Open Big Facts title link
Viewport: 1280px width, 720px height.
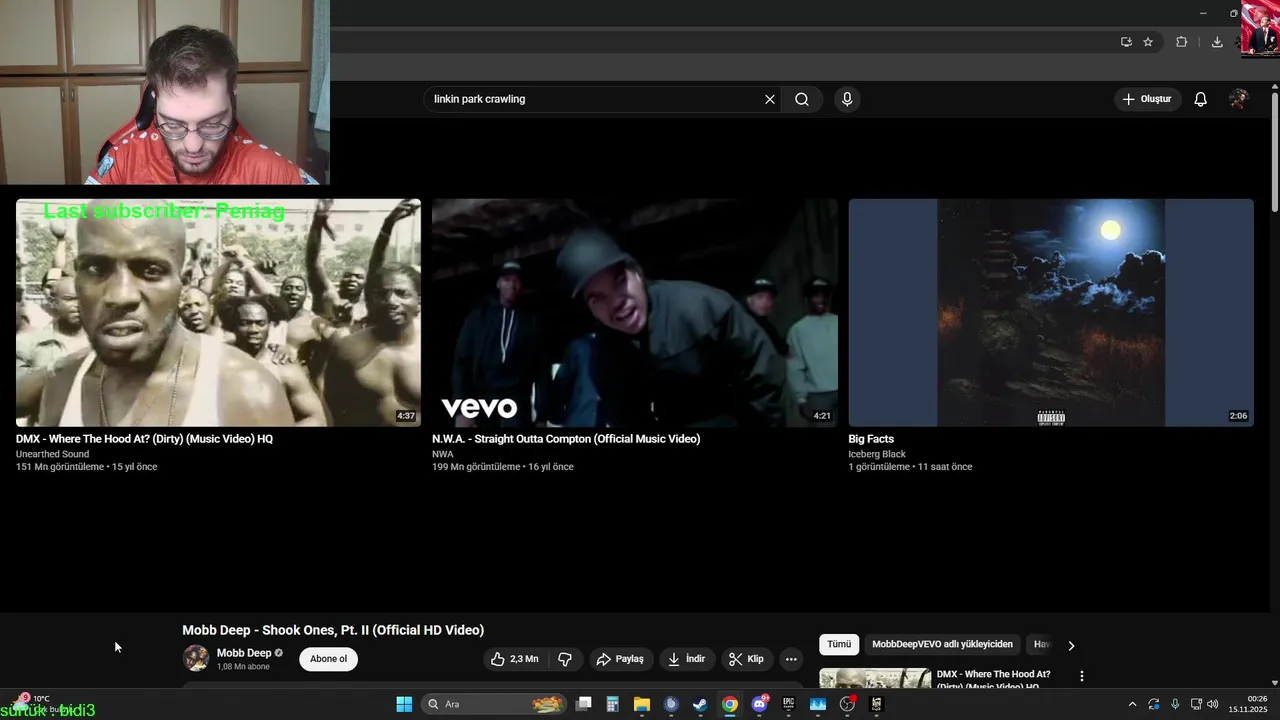pos(871,439)
